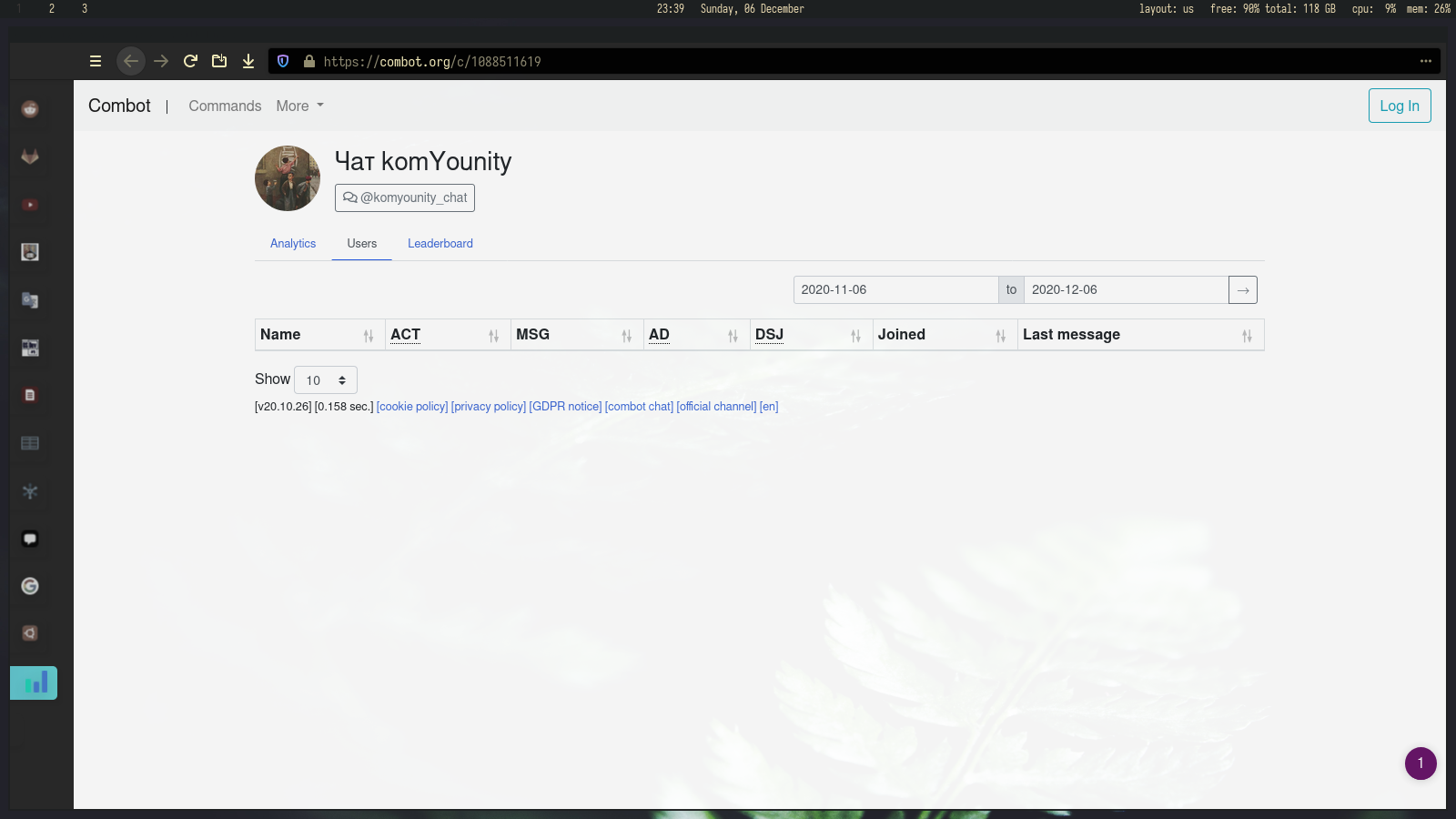Sort table by DSJ column
Image resolution: width=1456 pixels, height=819 pixels.
point(810,335)
